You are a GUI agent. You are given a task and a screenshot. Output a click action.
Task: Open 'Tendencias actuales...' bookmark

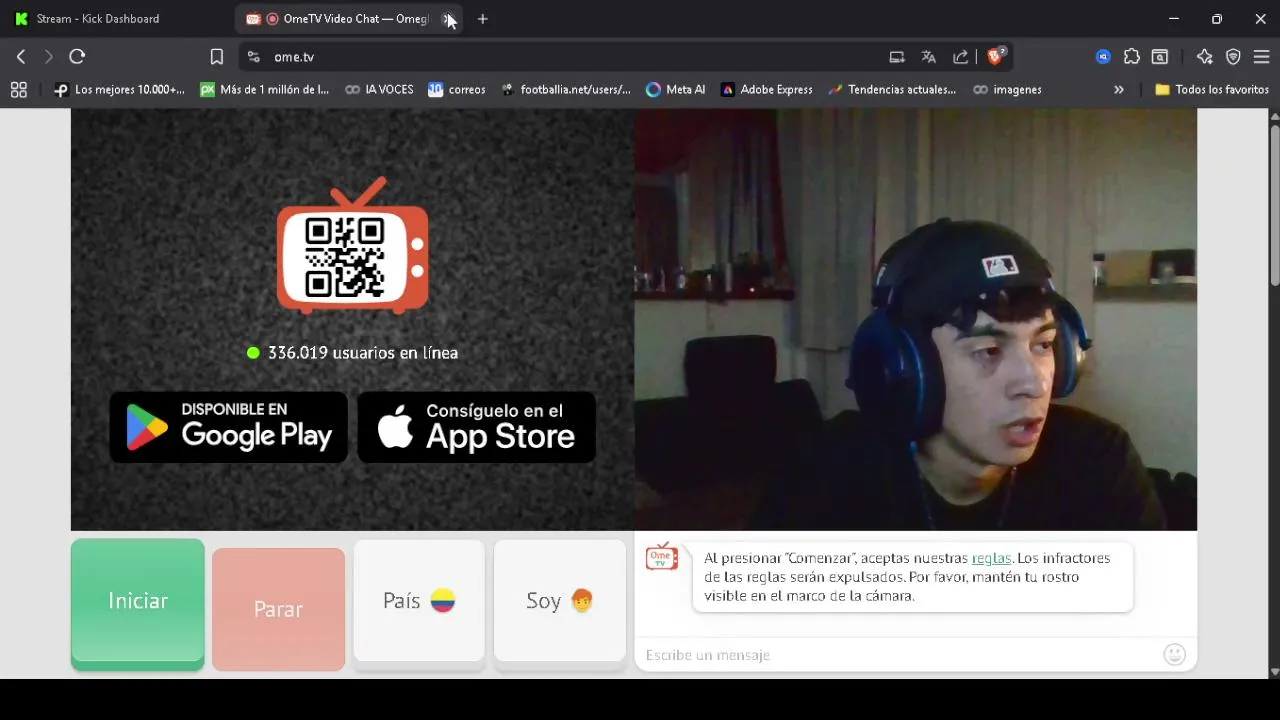pyautogui.click(x=892, y=90)
